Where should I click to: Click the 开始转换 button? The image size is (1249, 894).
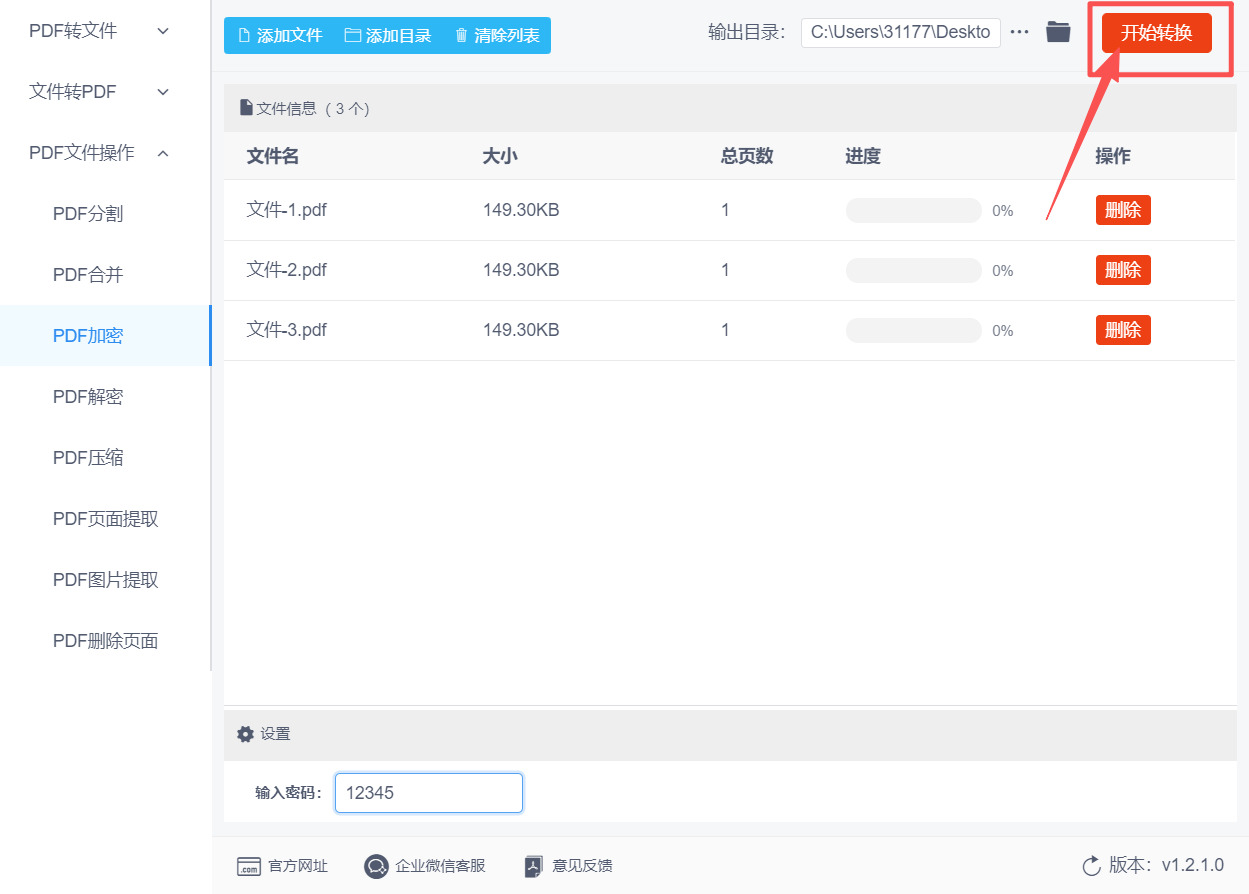coord(1156,33)
